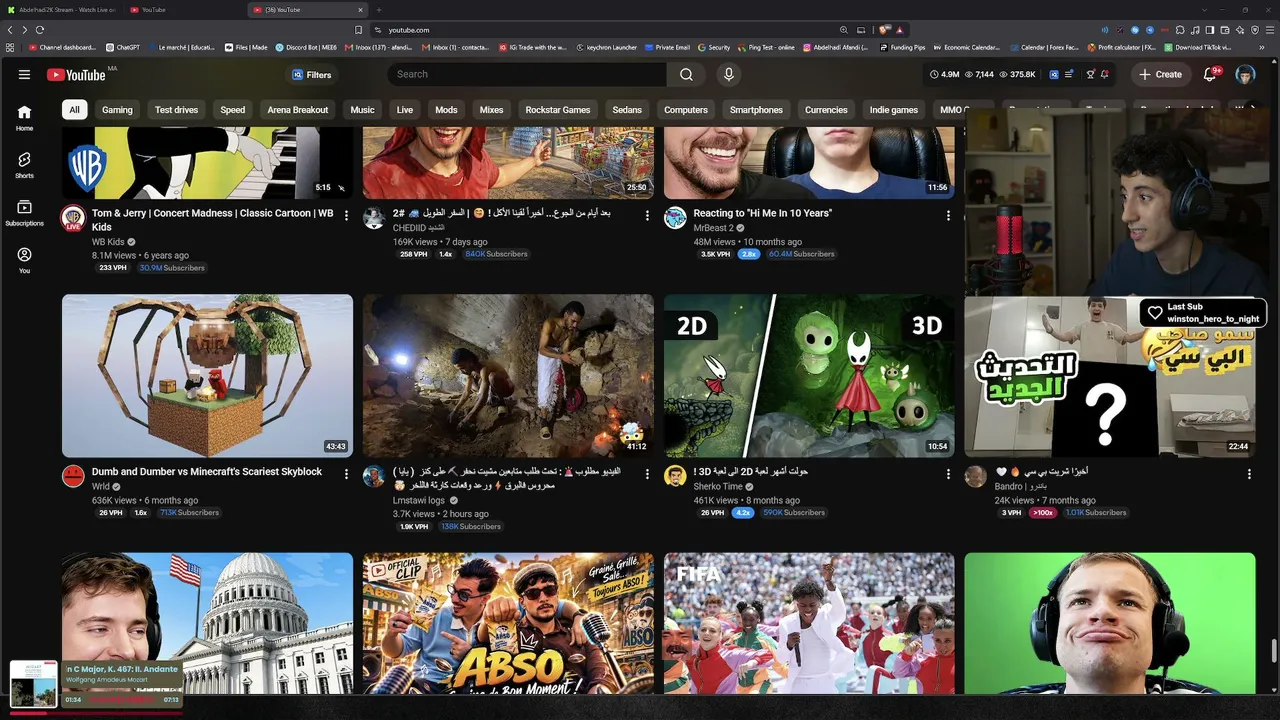1280x720 pixels.
Task: Open the Filters dropdown
Action: coord(311,75)
